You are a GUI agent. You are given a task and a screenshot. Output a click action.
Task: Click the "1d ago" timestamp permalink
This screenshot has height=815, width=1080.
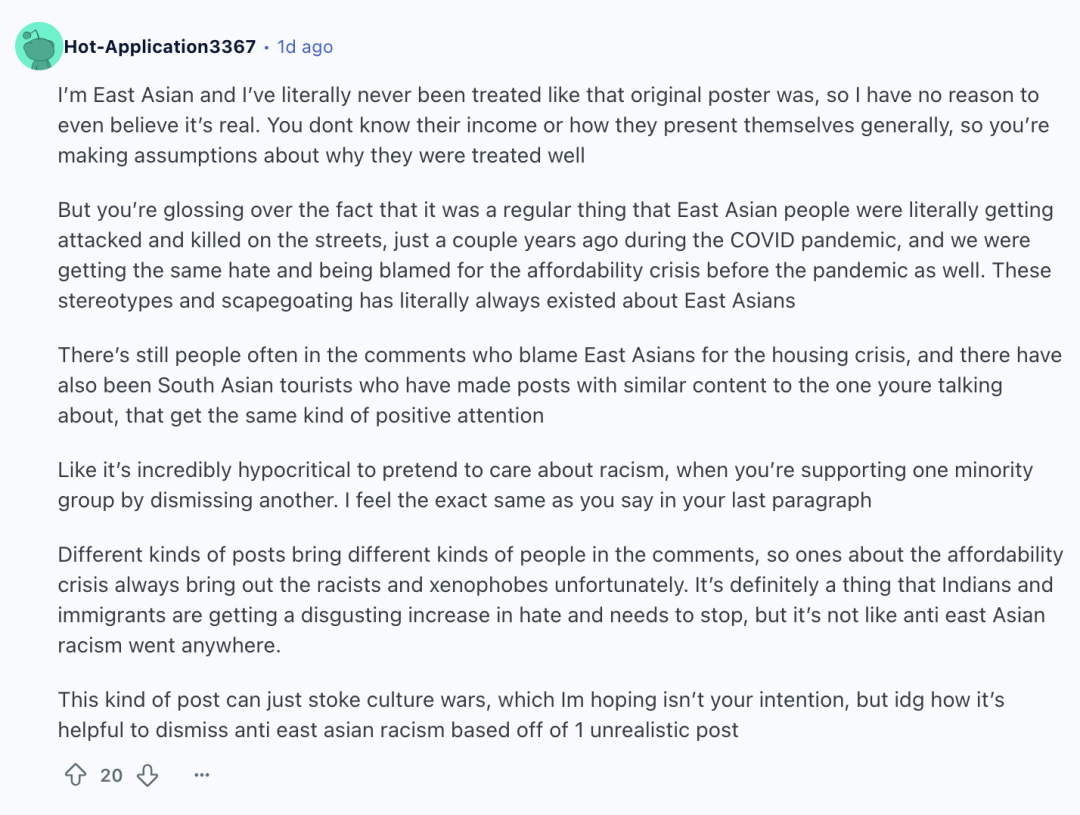coord(304,47)
